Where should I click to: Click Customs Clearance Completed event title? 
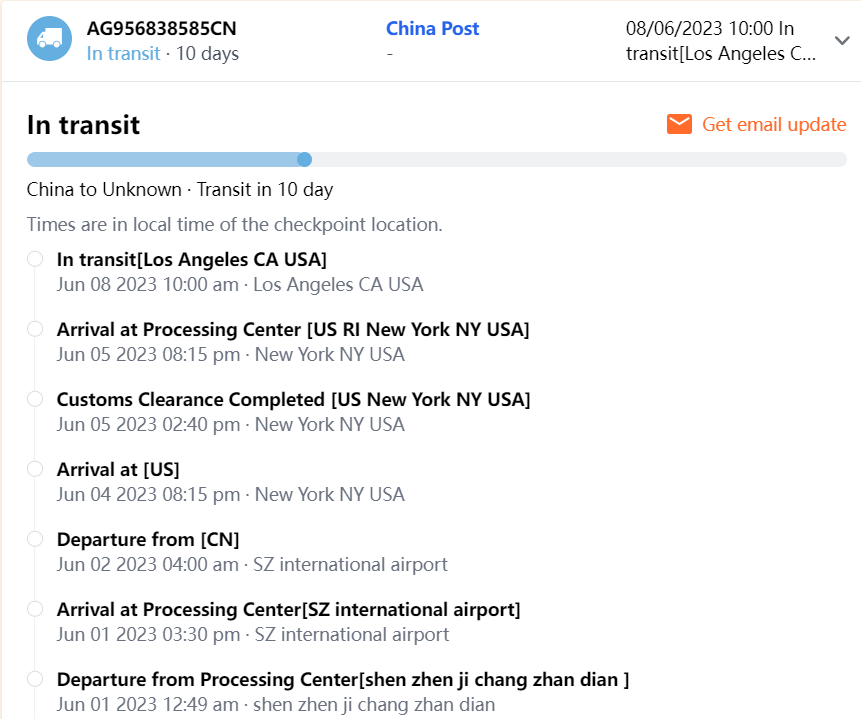[293, 399]
